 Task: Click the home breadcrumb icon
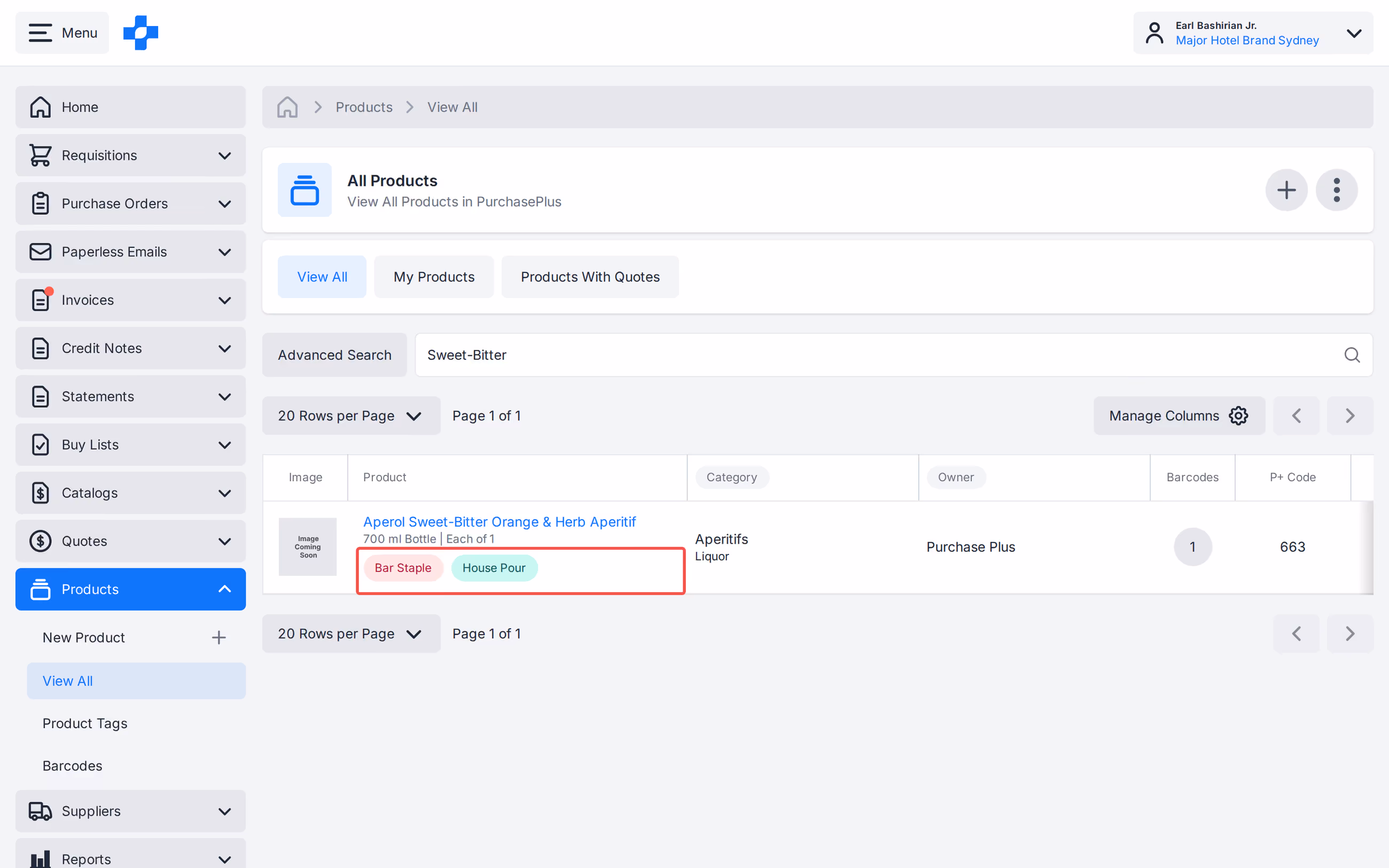pos(287,107)
